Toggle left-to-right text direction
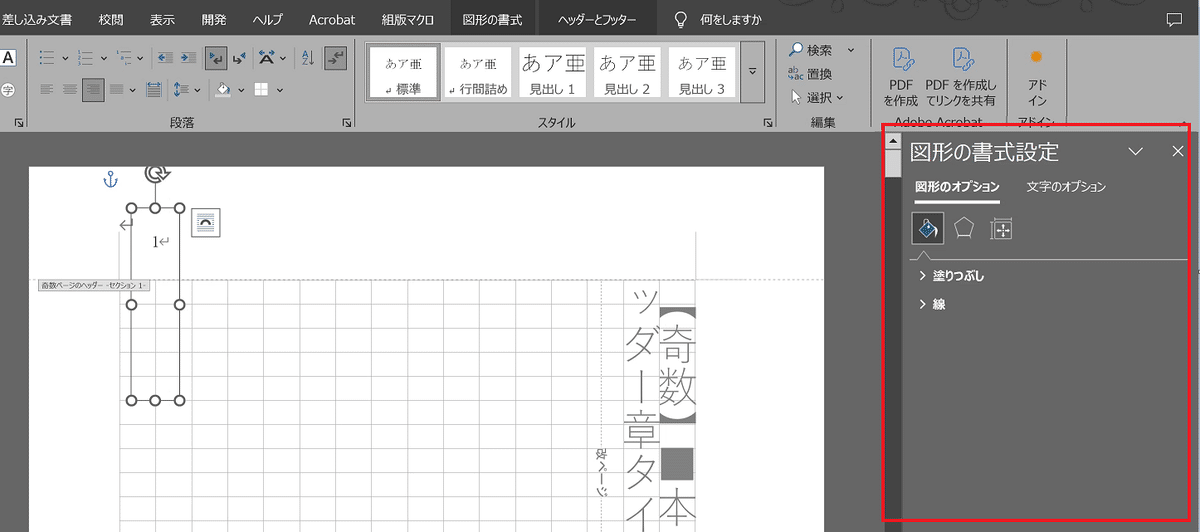 click(215, 58)
